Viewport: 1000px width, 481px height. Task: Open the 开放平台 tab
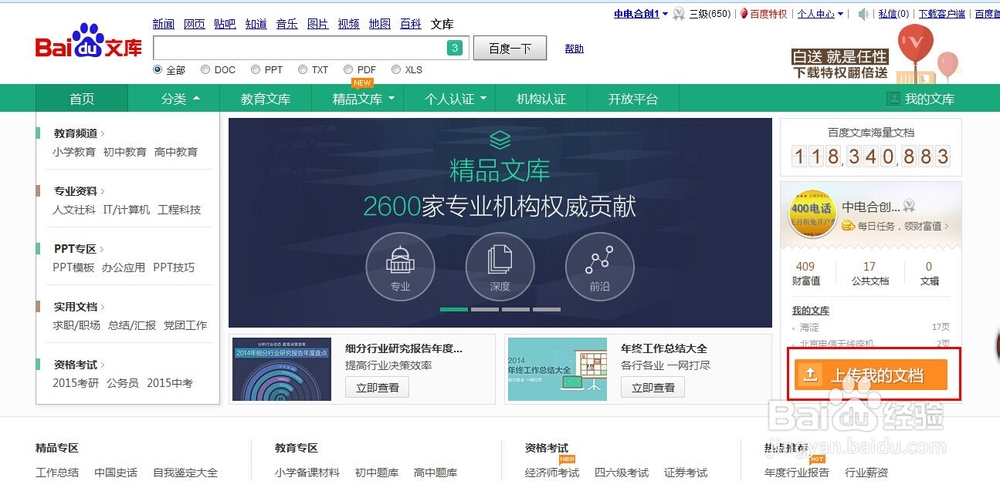(633, 99)
